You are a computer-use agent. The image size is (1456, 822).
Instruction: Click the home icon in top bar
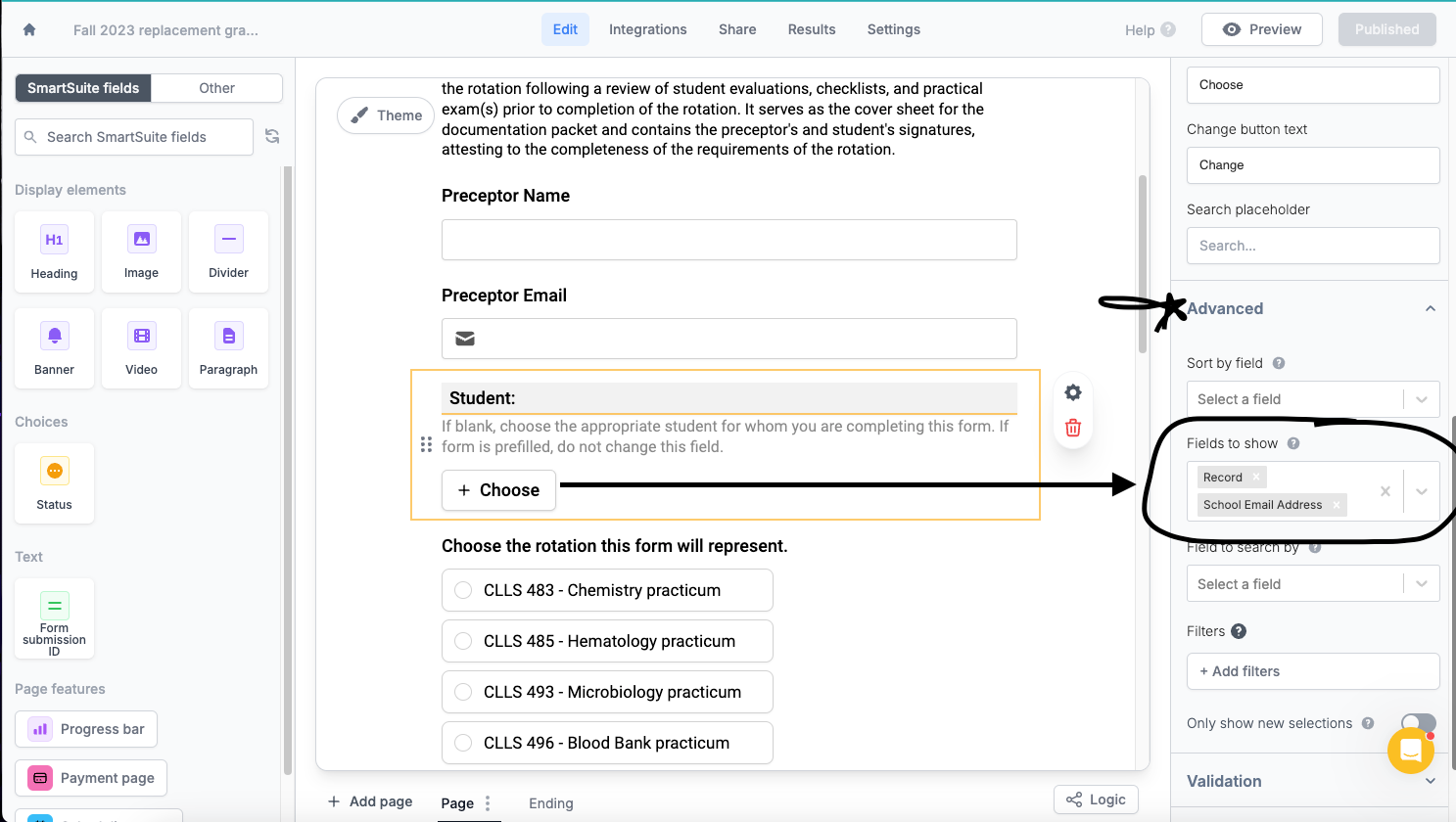[29, 29]
